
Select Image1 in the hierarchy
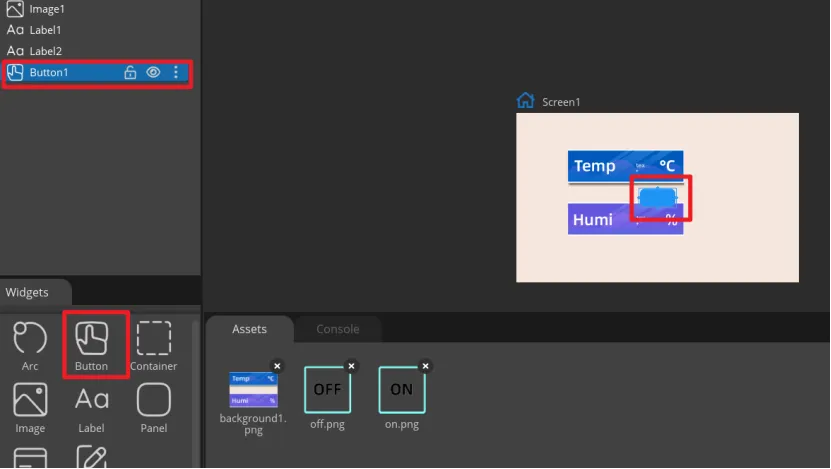tap(45, 9)
